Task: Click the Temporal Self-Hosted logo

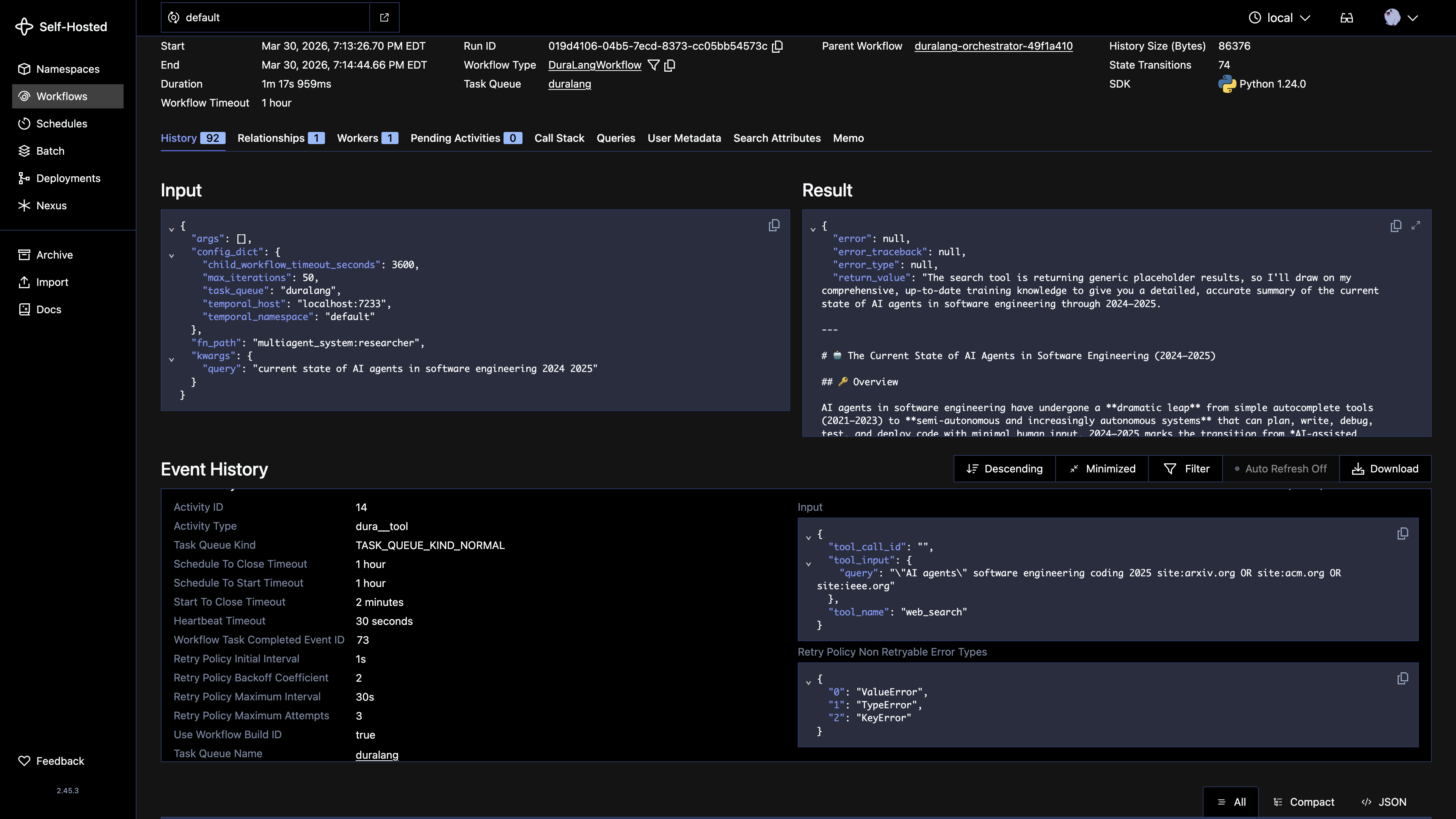Action: 61,27
